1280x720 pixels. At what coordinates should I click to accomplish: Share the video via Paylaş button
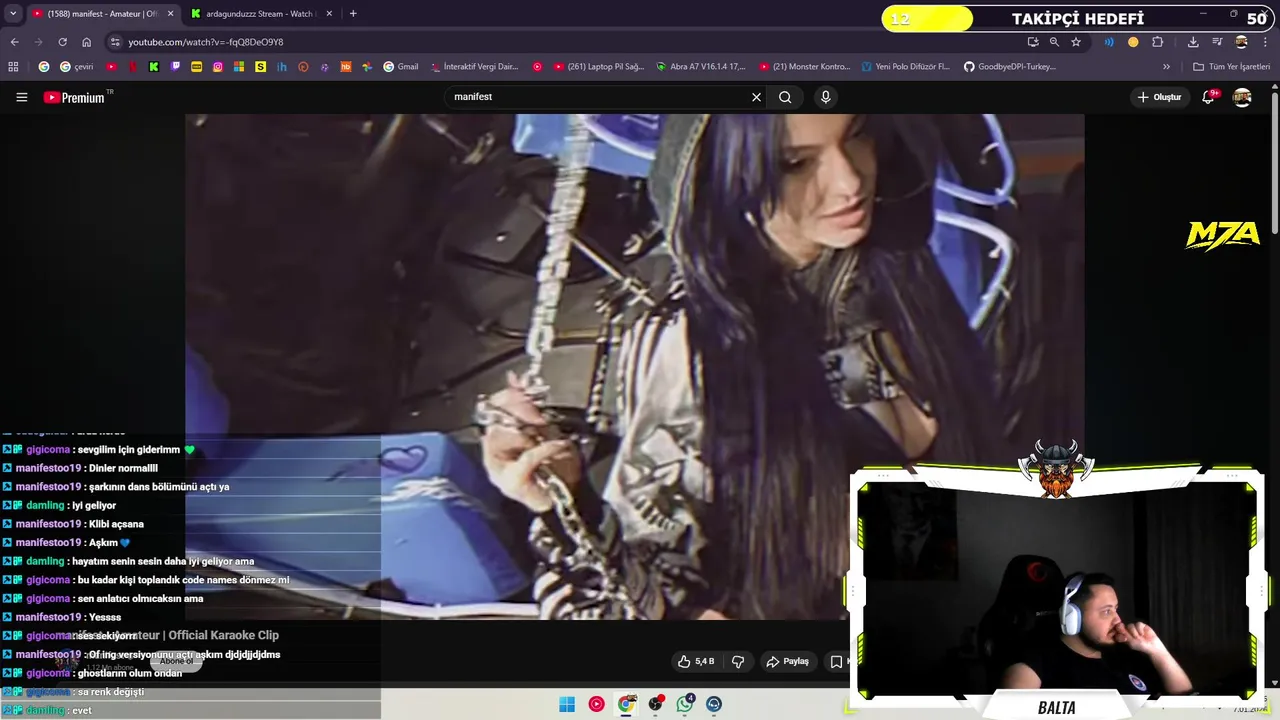click(787, 661)
